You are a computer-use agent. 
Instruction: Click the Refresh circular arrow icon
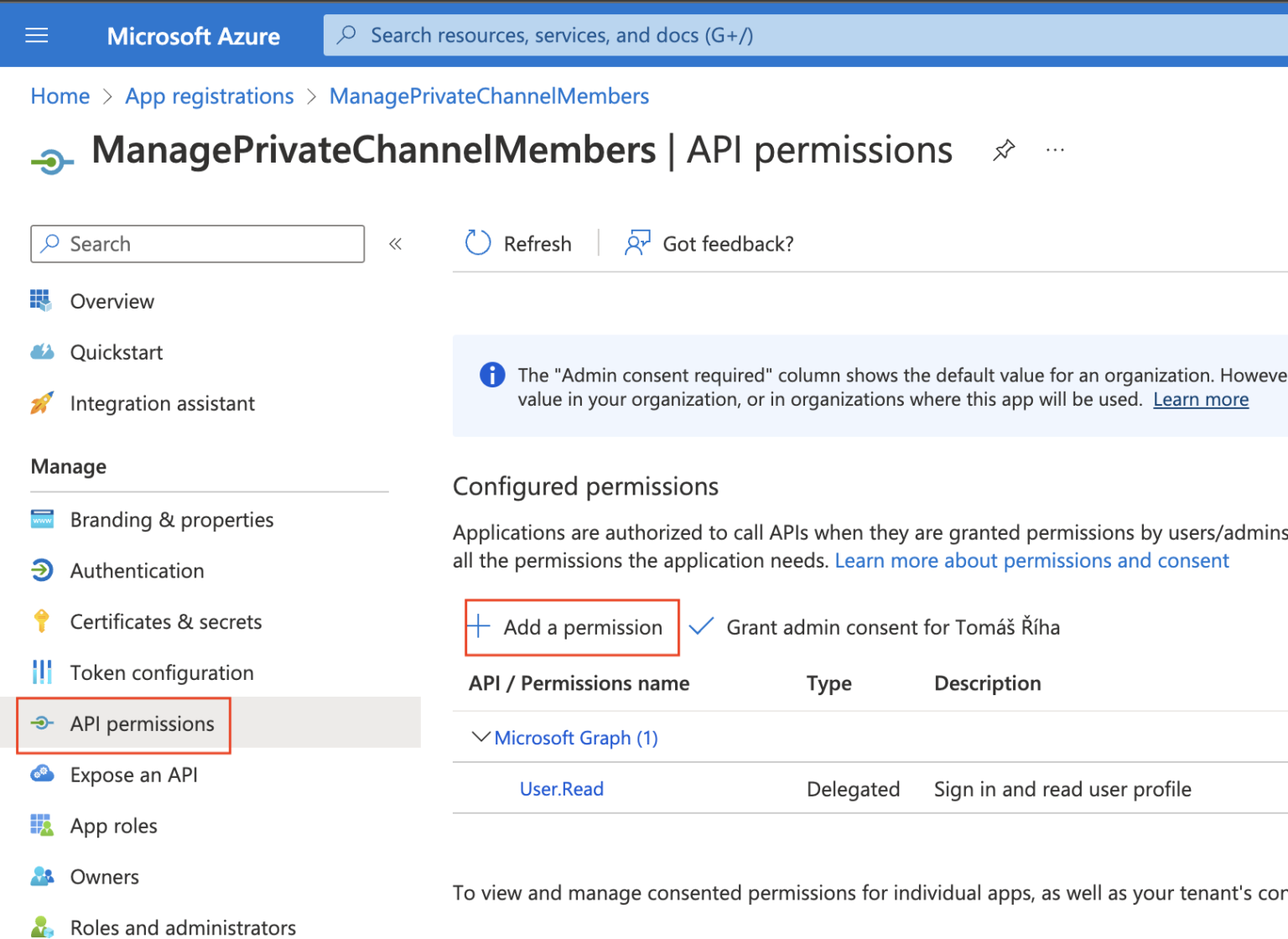478,243
